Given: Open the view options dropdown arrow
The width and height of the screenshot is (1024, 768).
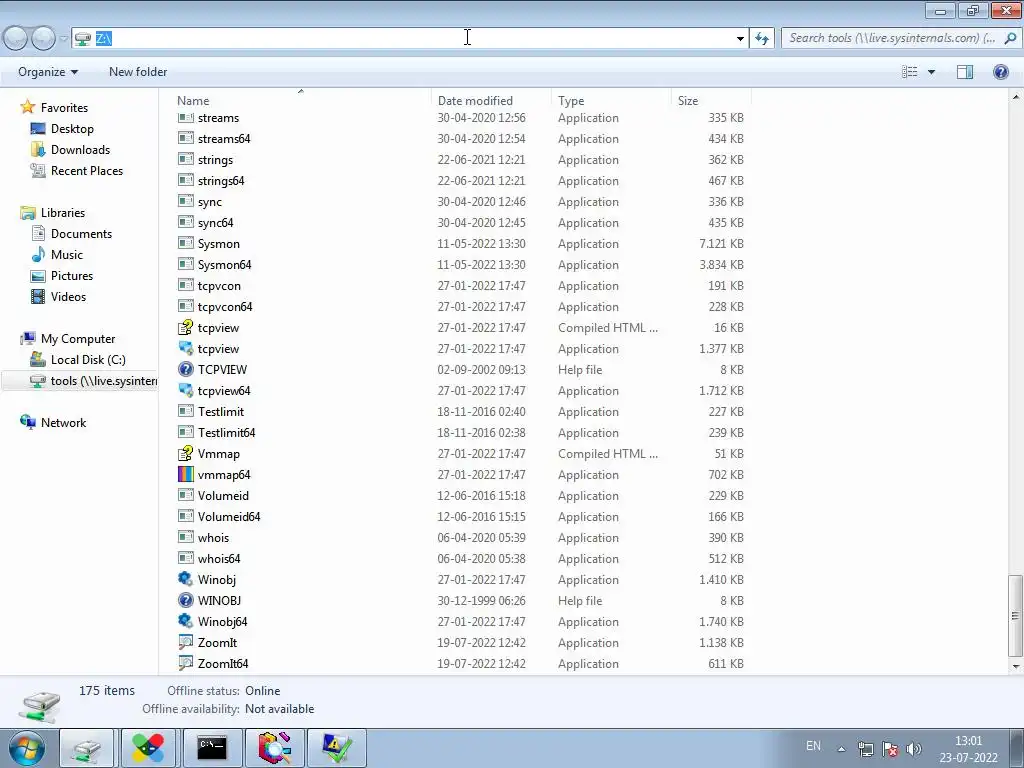Looking at the screenshot, I should pos(931,72).
